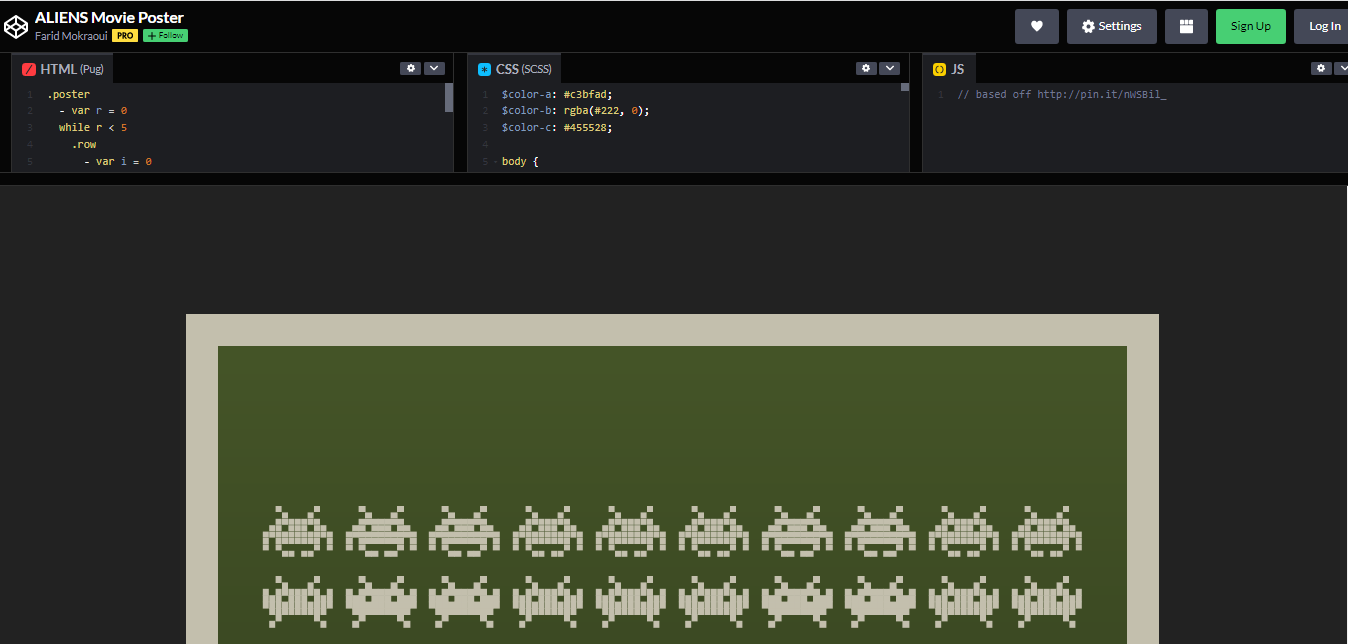Open the Change View layout picker
This screenshot has width=1348, height=644.
click(1186, 26)
